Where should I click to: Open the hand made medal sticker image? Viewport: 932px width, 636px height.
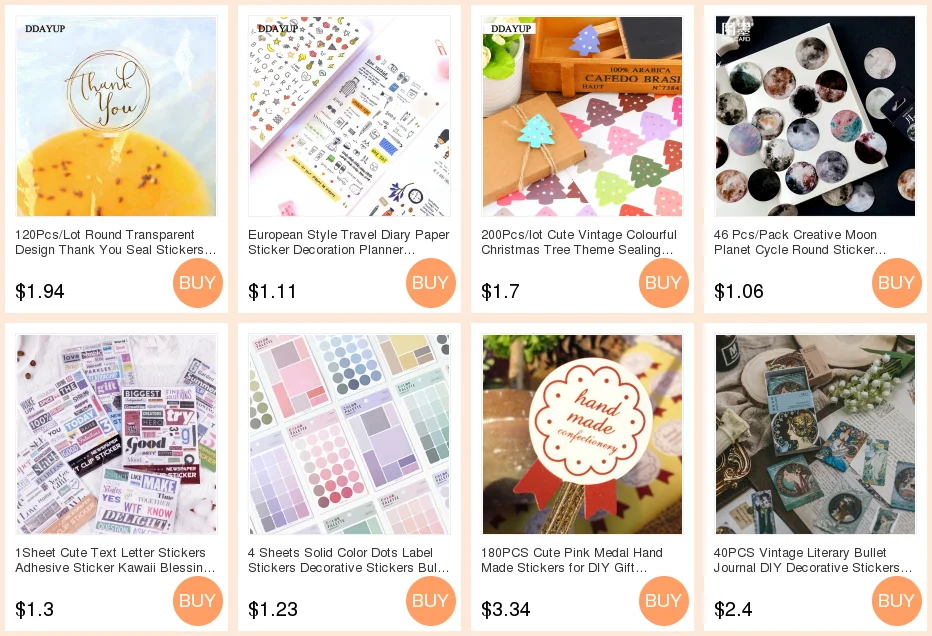click(582, 434)
